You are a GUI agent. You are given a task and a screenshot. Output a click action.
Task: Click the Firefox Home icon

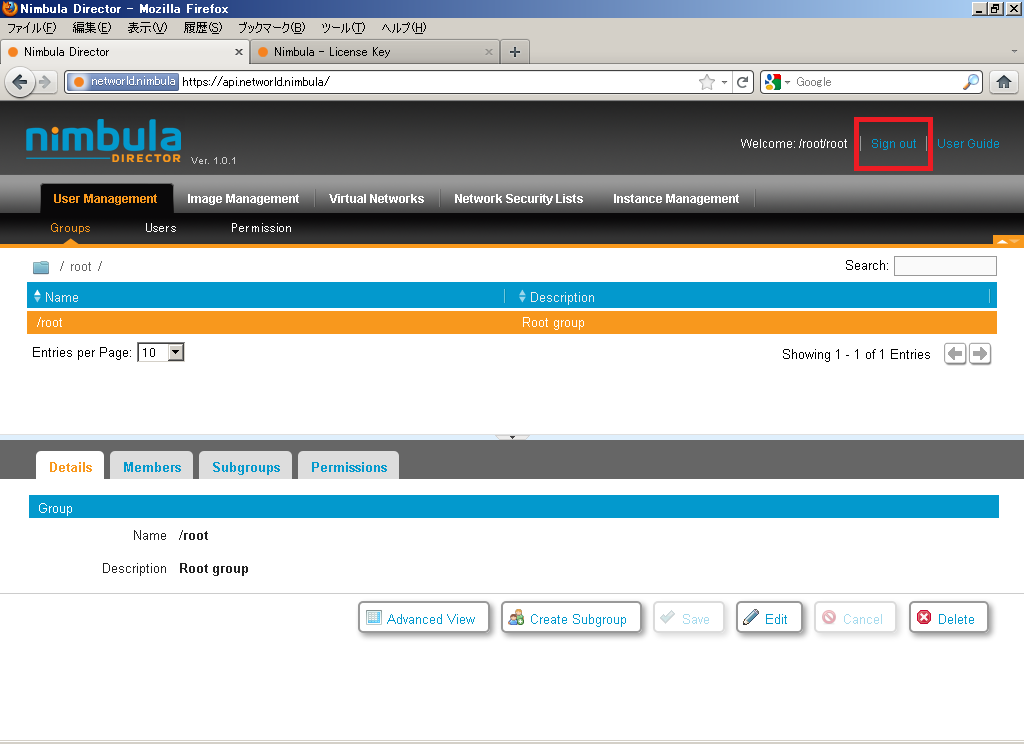coord(1004,82)
